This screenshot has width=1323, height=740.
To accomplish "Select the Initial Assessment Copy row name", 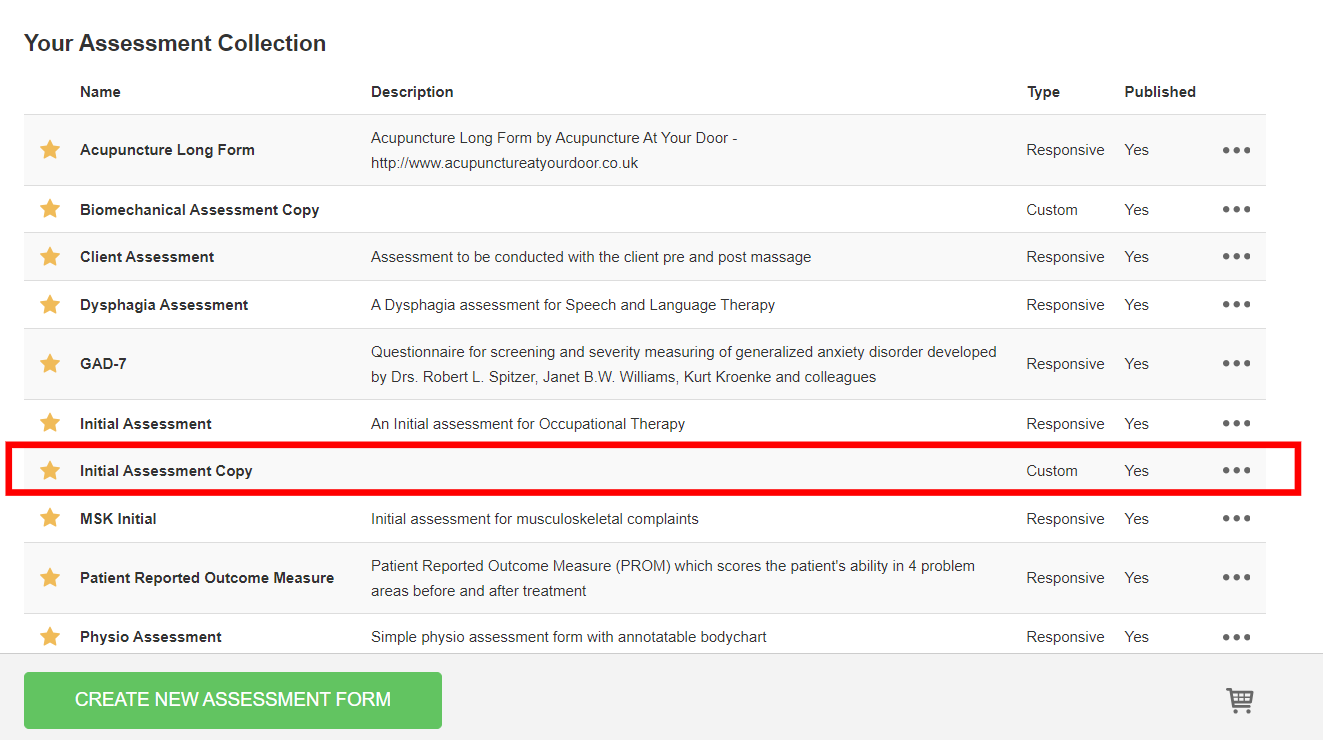I will 166,471.
